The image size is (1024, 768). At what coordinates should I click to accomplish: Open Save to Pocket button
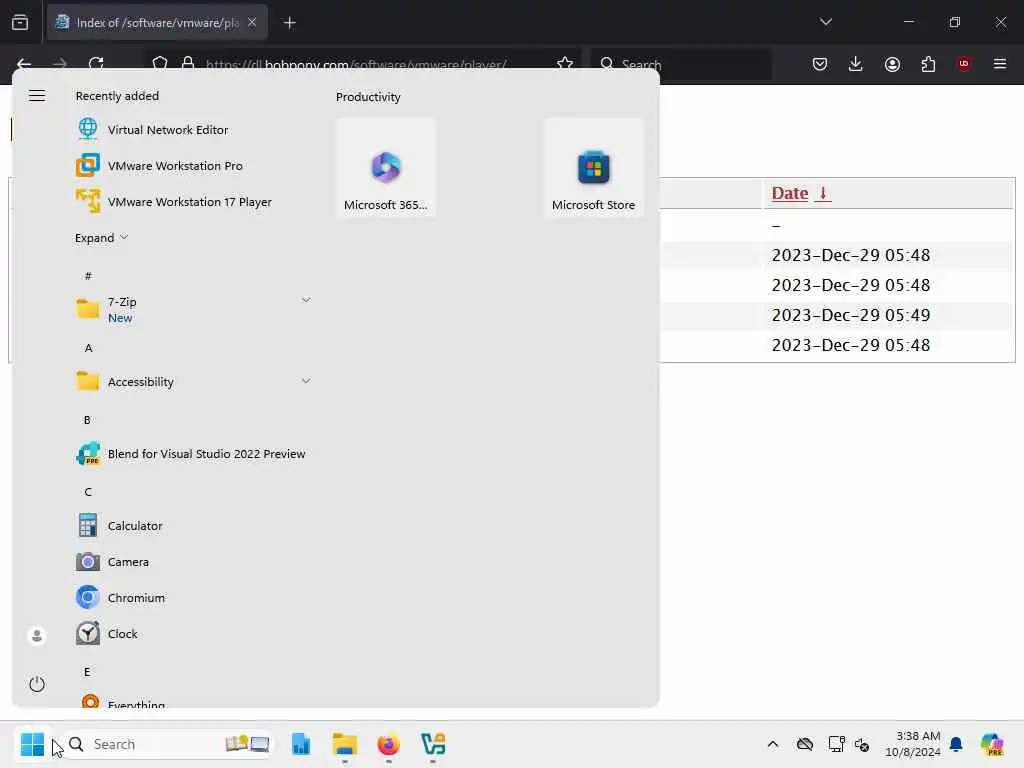coord(820,64)
